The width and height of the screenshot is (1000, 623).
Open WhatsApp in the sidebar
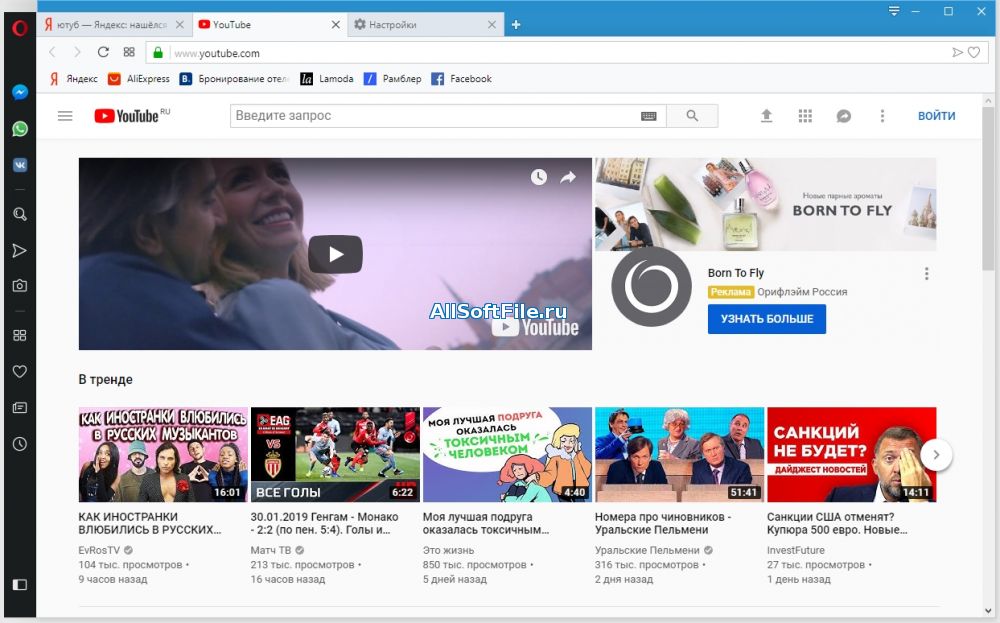20,129
